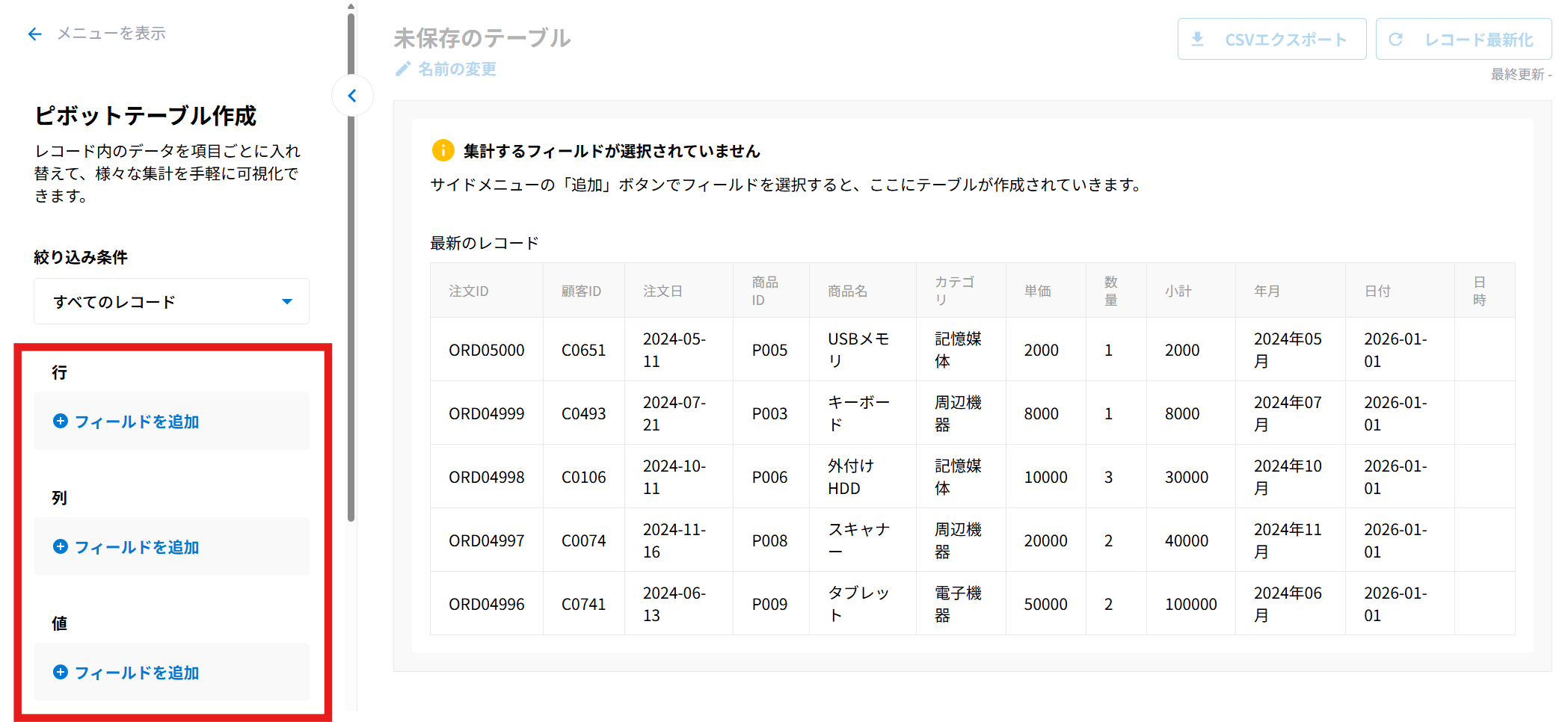The image size is (1568, 722).
Task: Click the pencil icon next to 名前の変更
Action: [403, 69]
